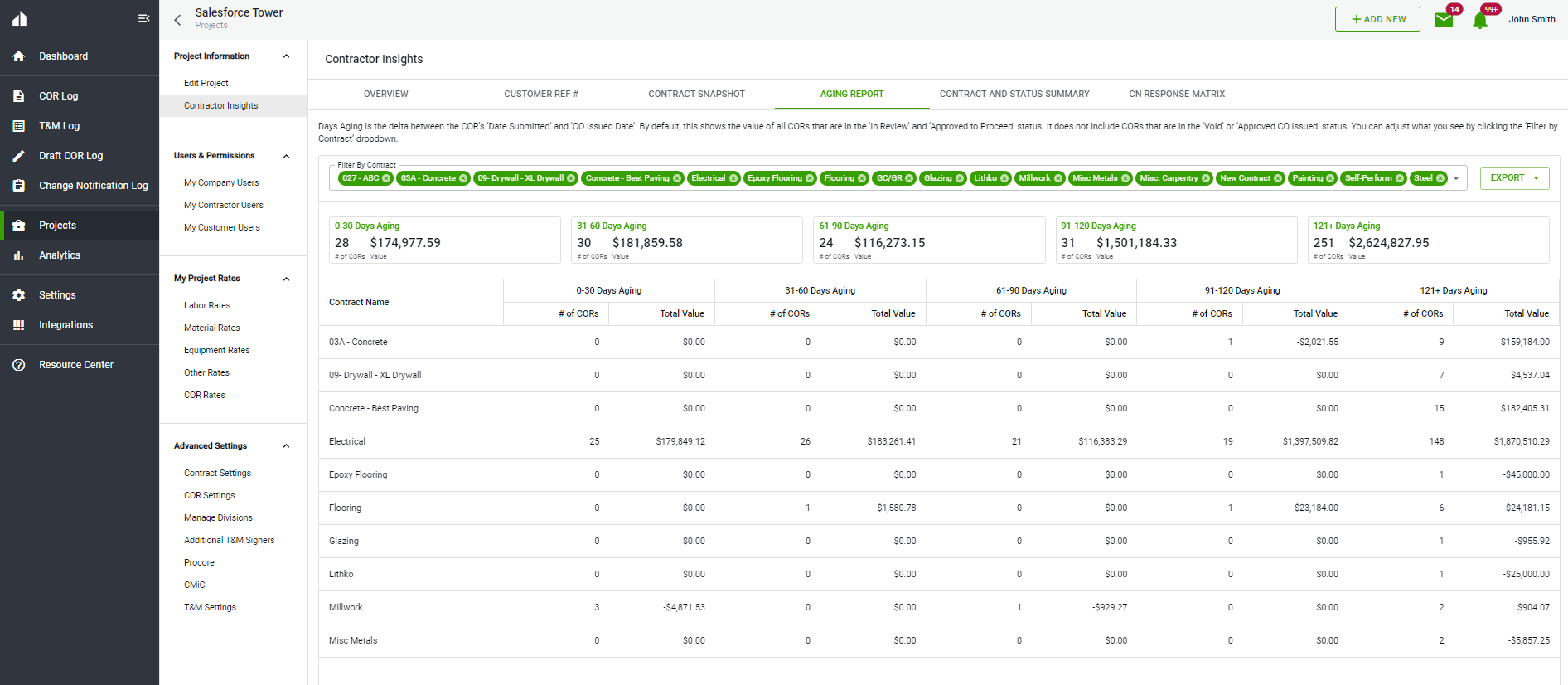Collapse the Project Information section
This screenshot has height=685, width=1568.
pos(287,56)
